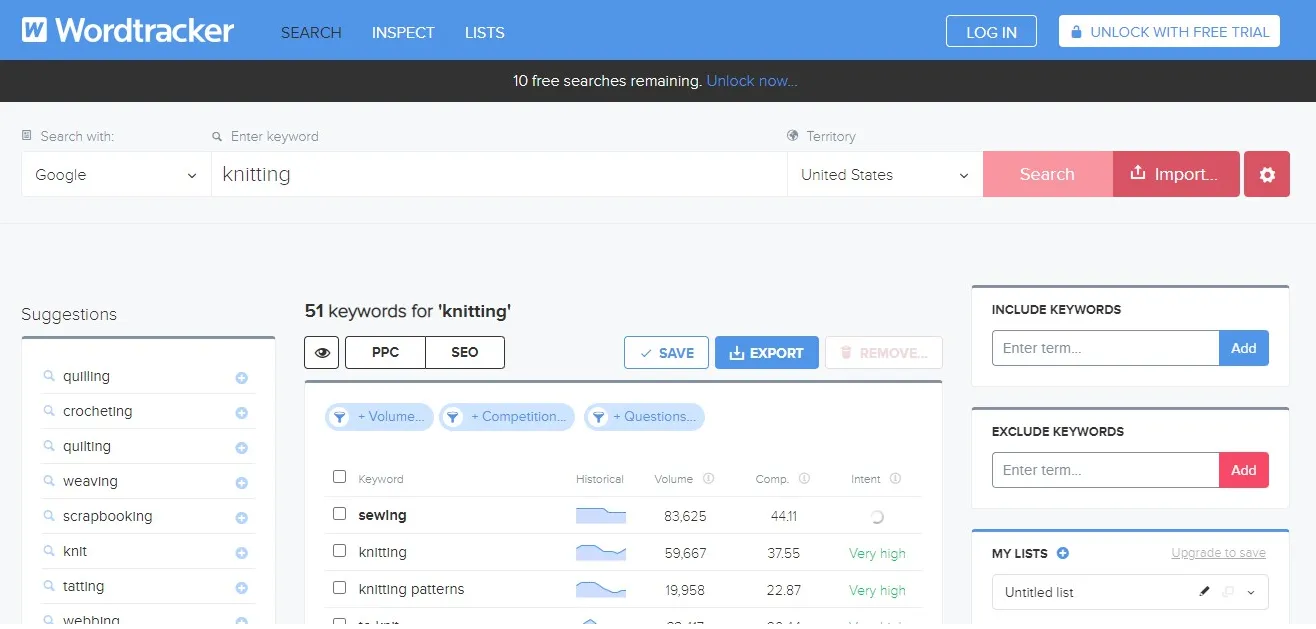Click the EXPORT button

click(x=767, y=353)
